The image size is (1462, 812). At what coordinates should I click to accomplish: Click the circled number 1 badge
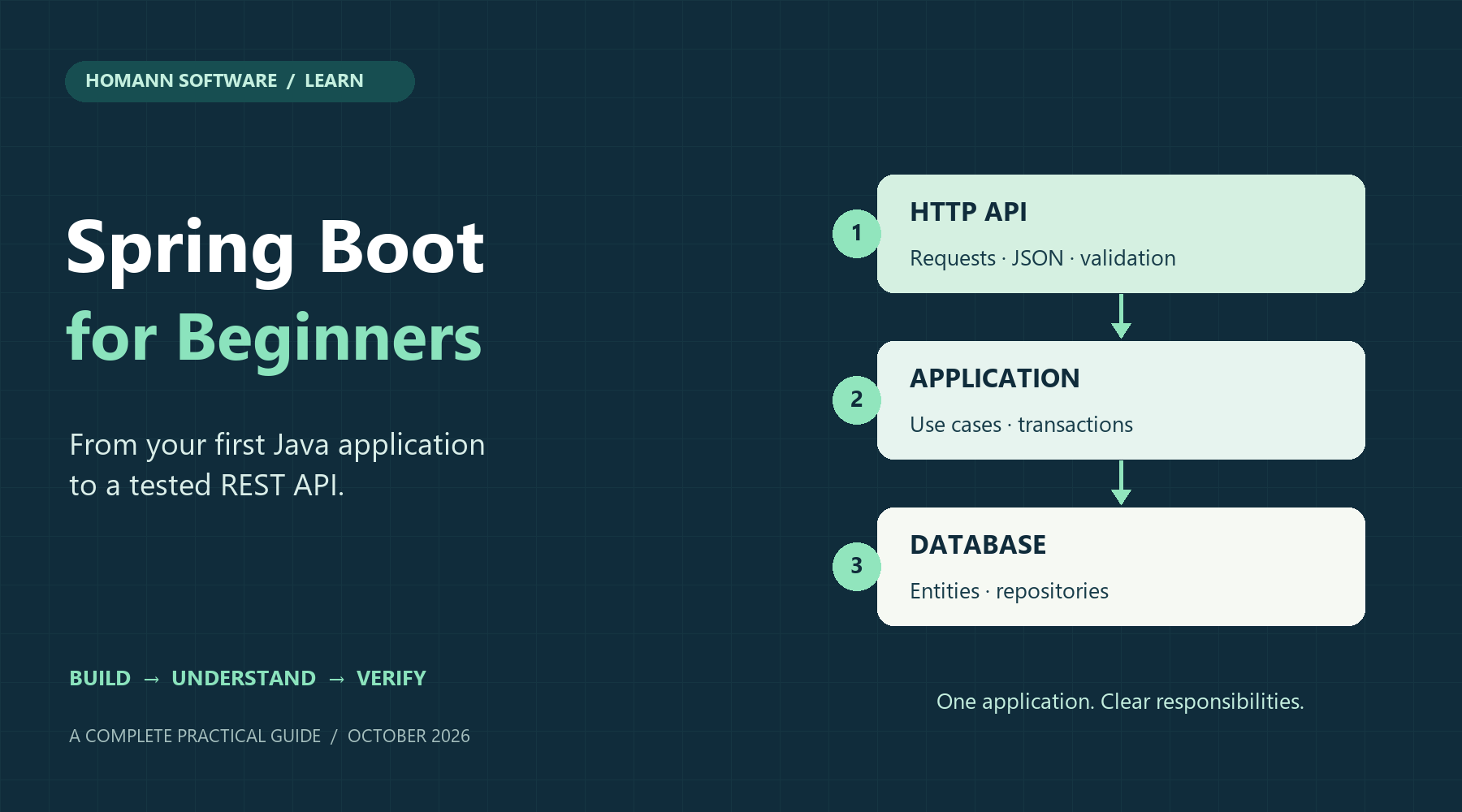856,234
